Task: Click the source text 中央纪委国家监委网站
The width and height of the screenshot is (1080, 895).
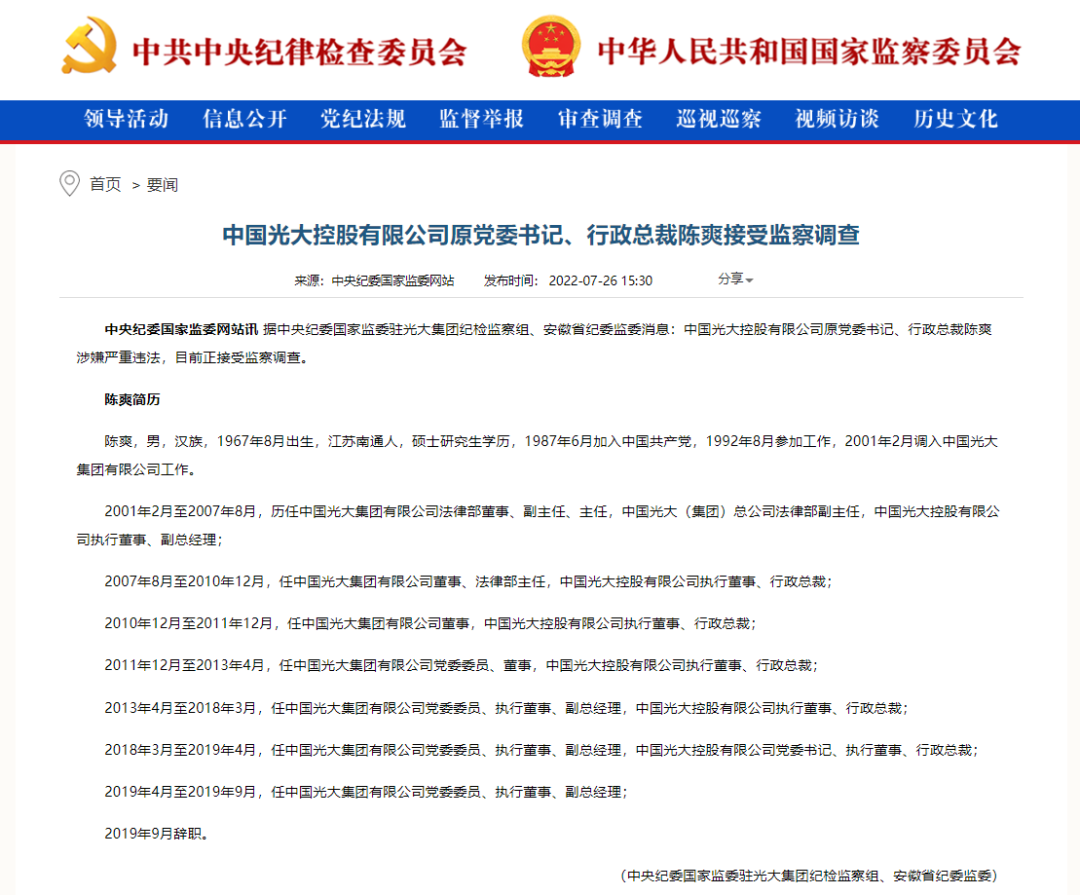Action: (x=393, y=280)
